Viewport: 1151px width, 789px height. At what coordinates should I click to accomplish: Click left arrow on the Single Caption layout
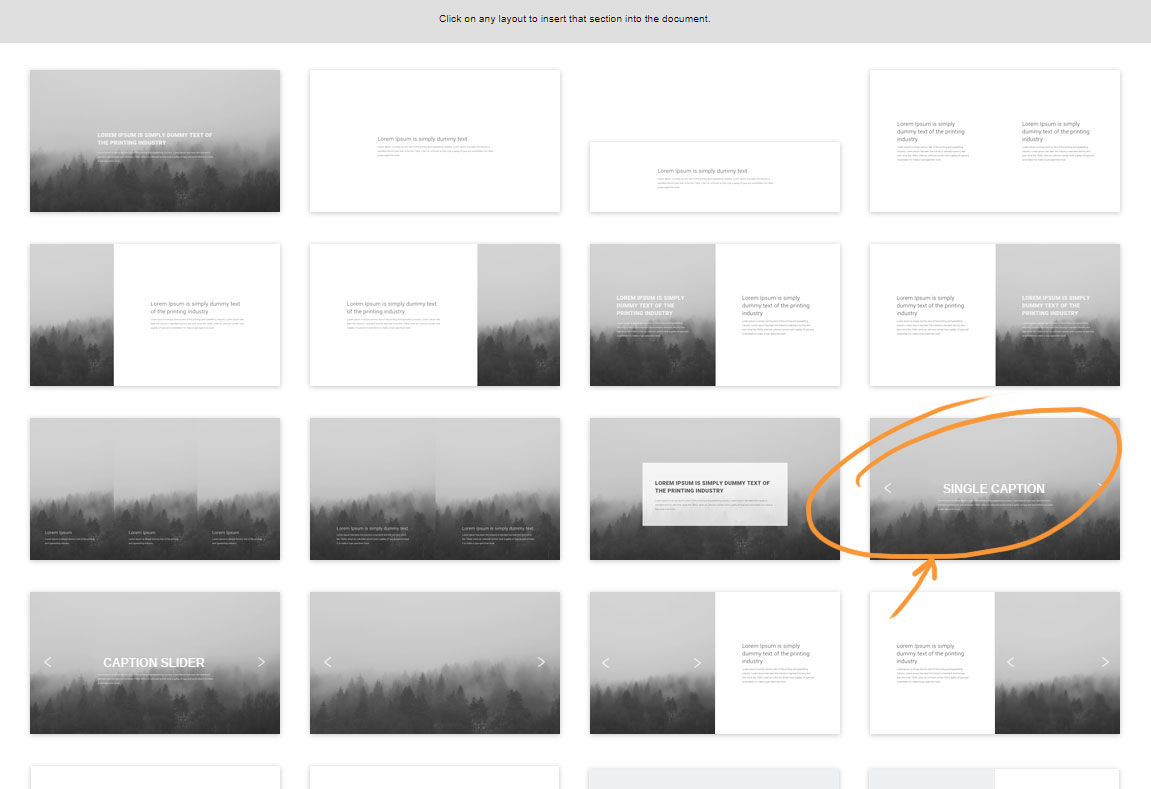888,488
